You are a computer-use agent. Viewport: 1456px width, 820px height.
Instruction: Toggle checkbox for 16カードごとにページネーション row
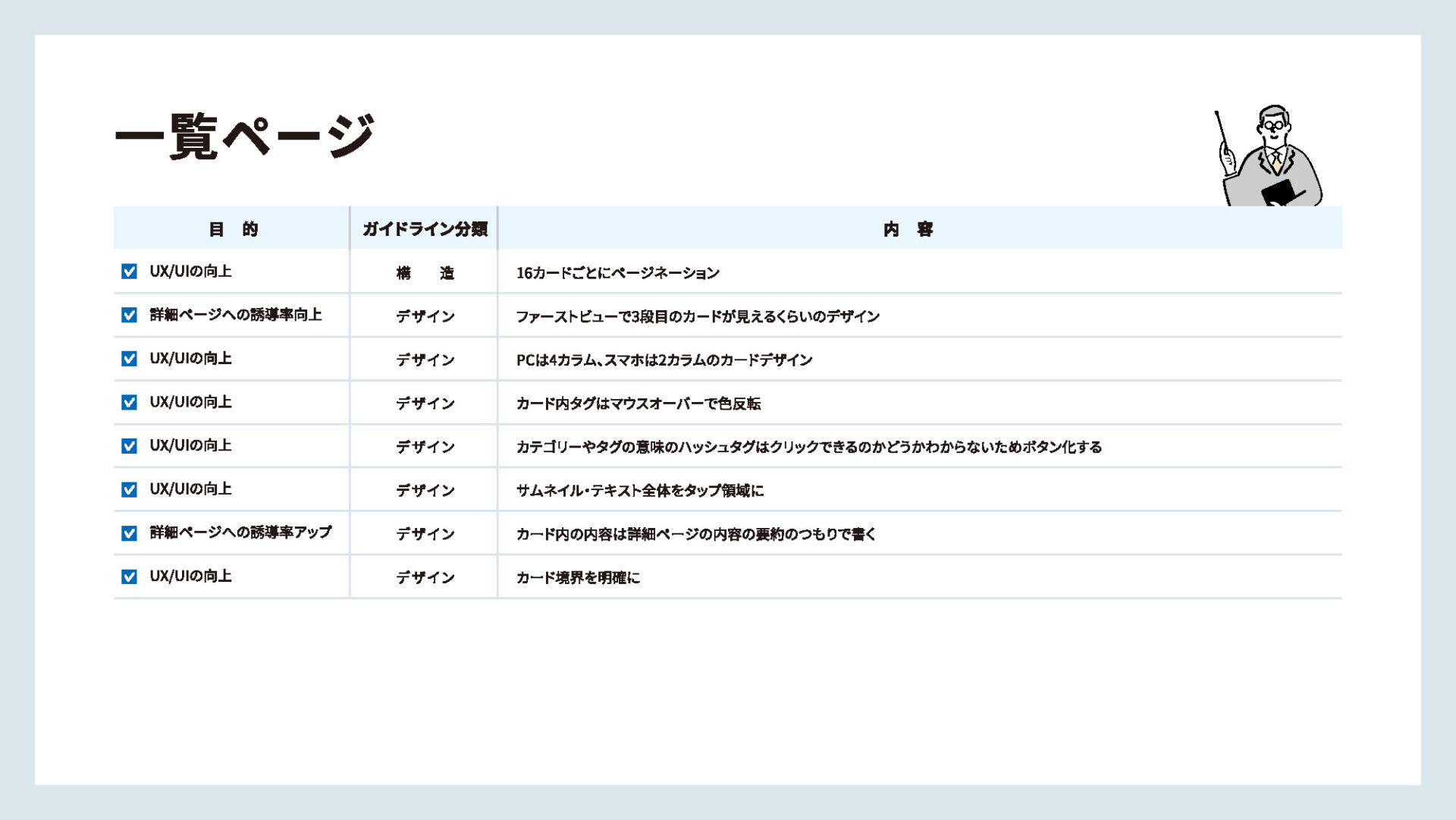tap(130, 272)
